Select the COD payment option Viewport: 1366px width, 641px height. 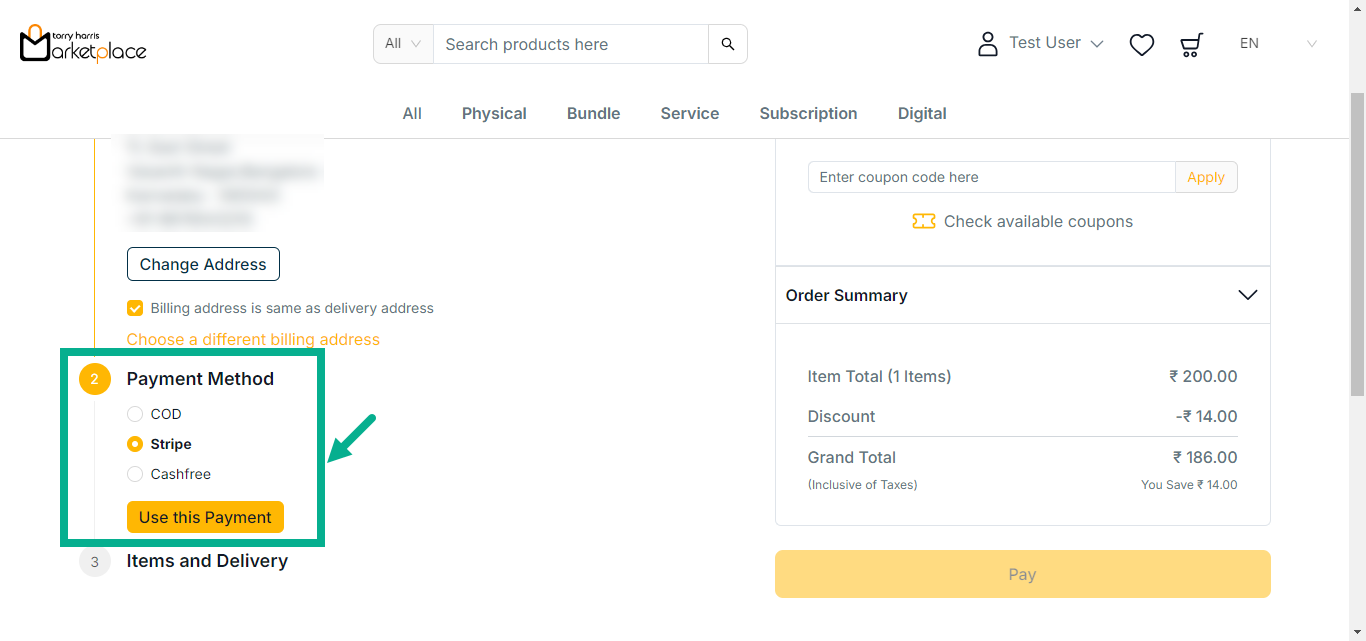(135, 414)
